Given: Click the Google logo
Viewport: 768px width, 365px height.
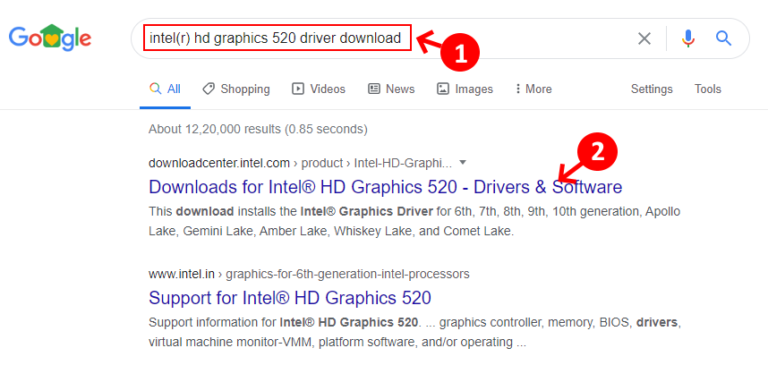Looking at the screenshot, I should pos(50,38).
